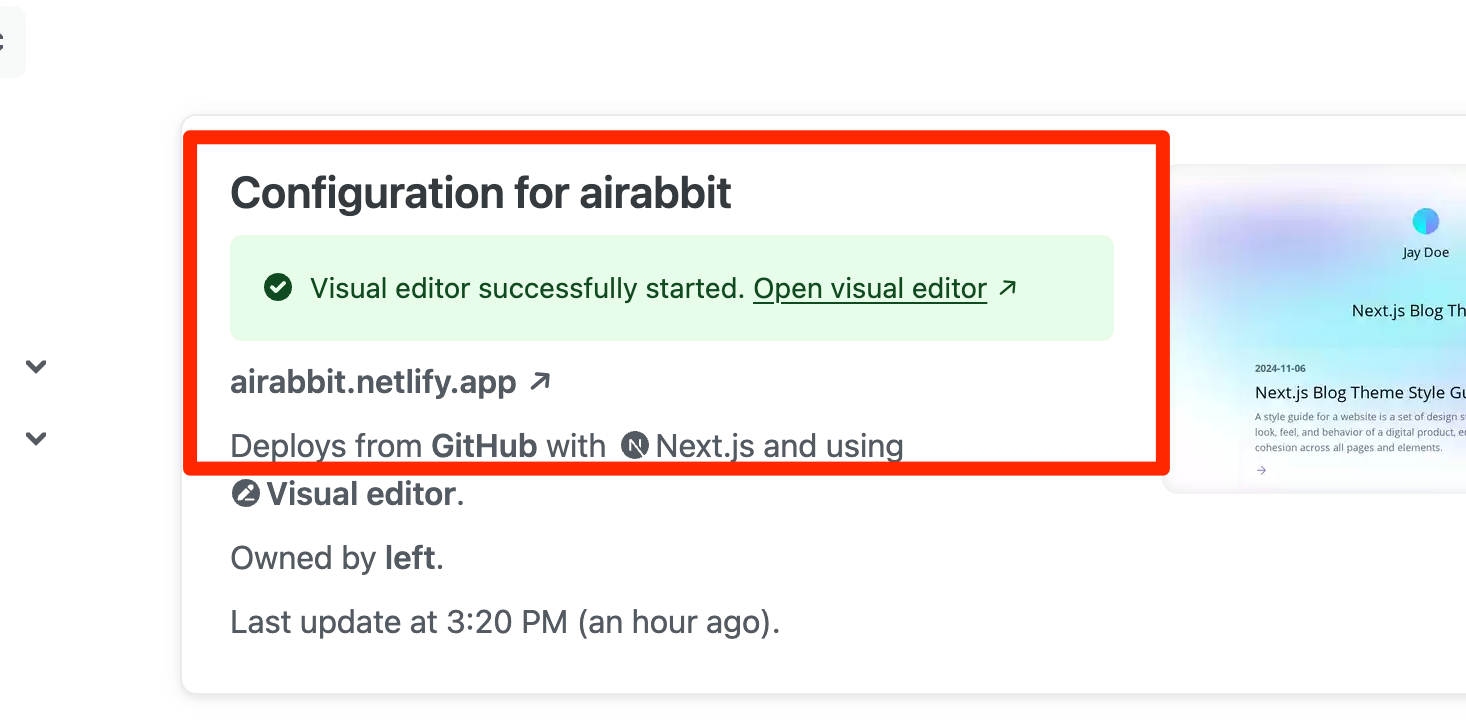Screen dimensions: 1466x726
Task: Click the partially visible top-left button
Action: click(x=10, y=42)
